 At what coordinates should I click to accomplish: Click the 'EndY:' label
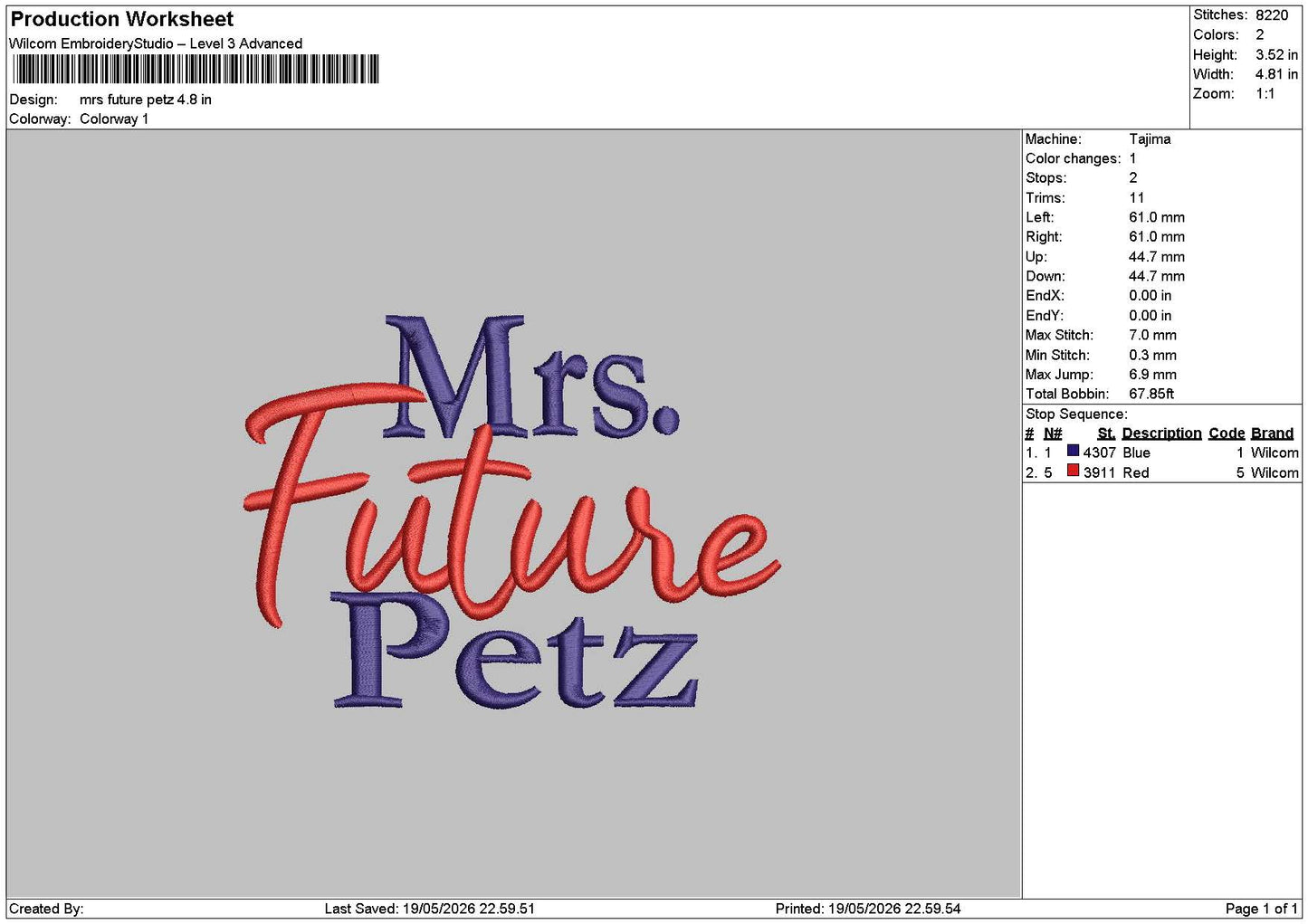pos(1045,316)
